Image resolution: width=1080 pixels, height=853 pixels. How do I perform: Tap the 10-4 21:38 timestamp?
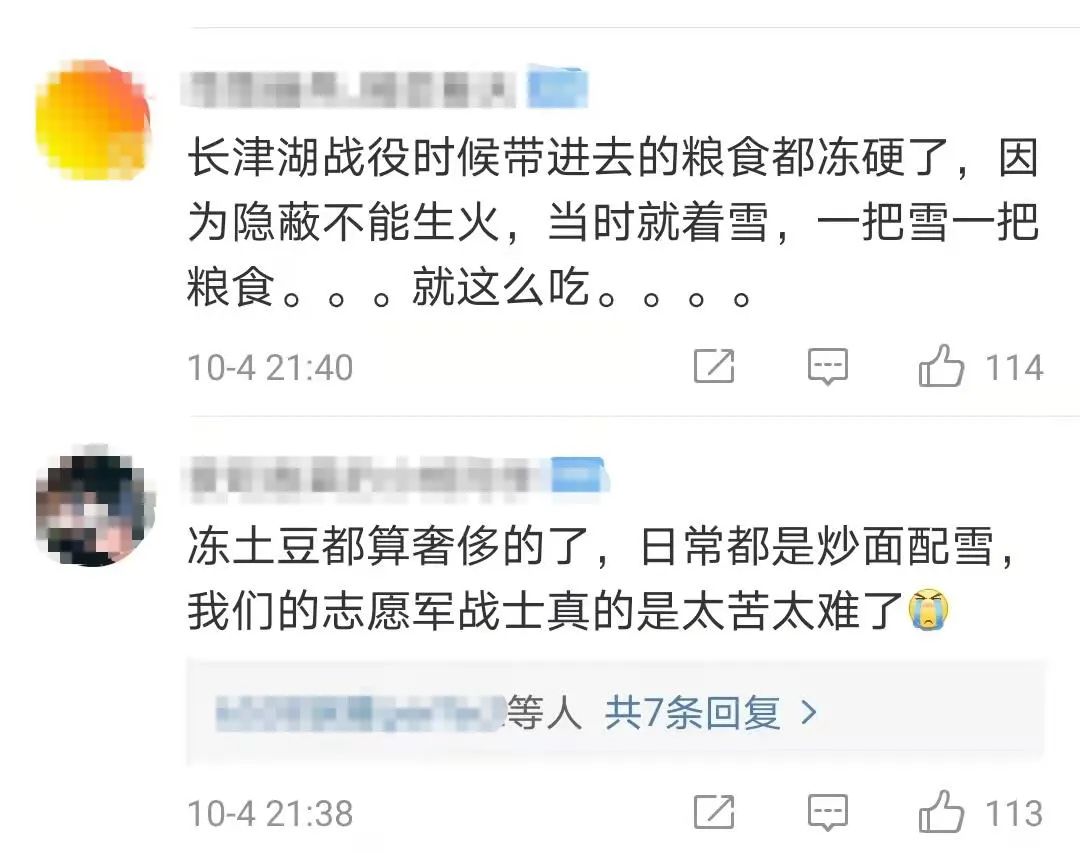point(270,813)
